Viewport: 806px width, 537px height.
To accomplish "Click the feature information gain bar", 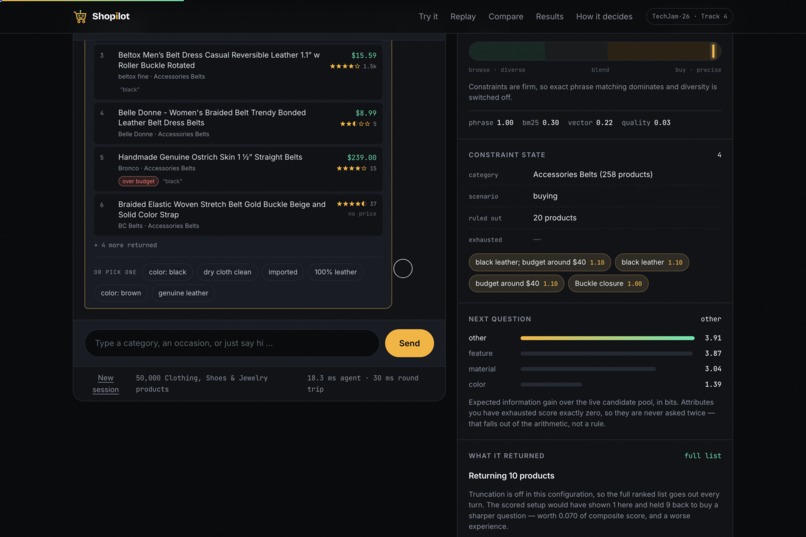I will (x=607, y=354).
